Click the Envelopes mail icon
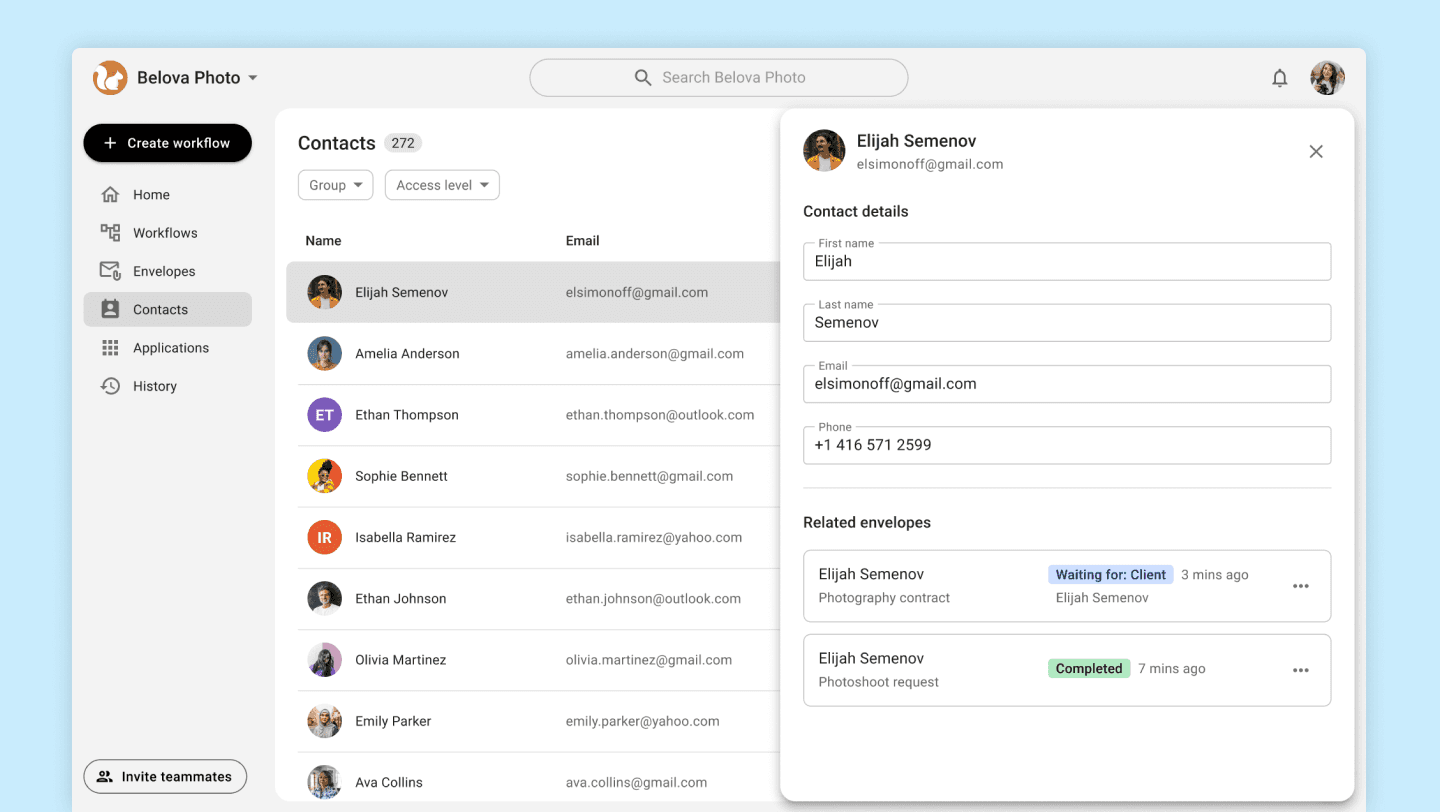The width and height of the screenshot is (1440, 812). coord(110,271)
